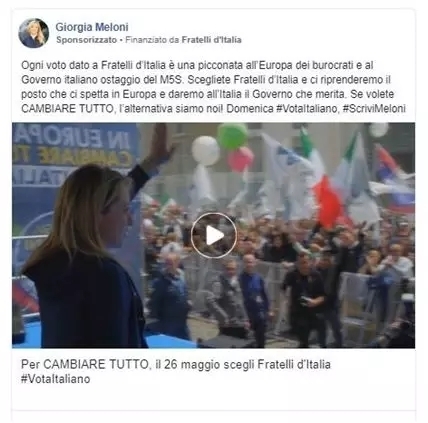The image size is (428, 423).
Task: Open the Giorgia Meloni page name link
Action: (x=92, y=27)
